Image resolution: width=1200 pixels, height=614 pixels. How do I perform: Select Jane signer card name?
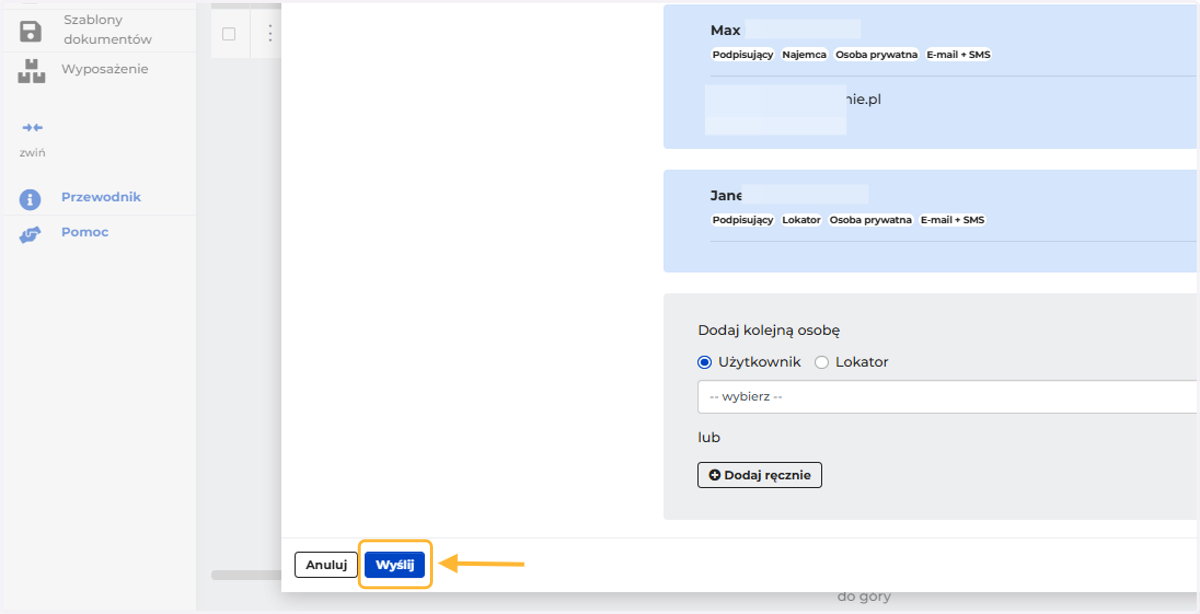[x=726, y=195]
